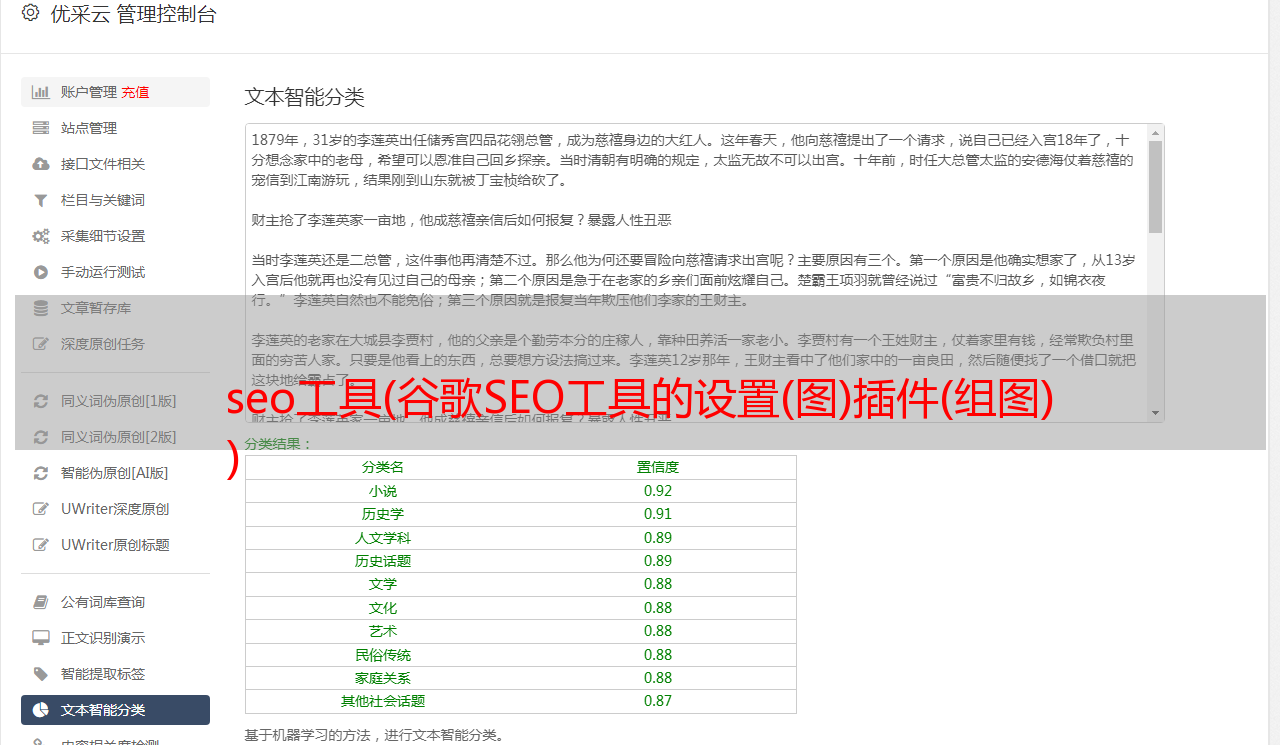Click the 文化 category cell
This screenshot has height=745, width=1280.
click(x=383, y=608)
